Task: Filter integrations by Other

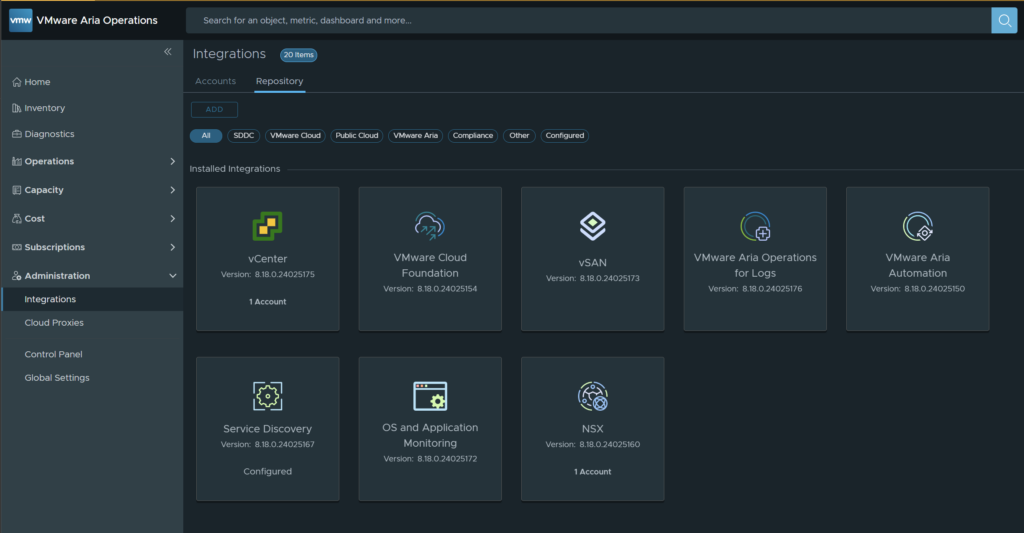Action: pos(519,136)
